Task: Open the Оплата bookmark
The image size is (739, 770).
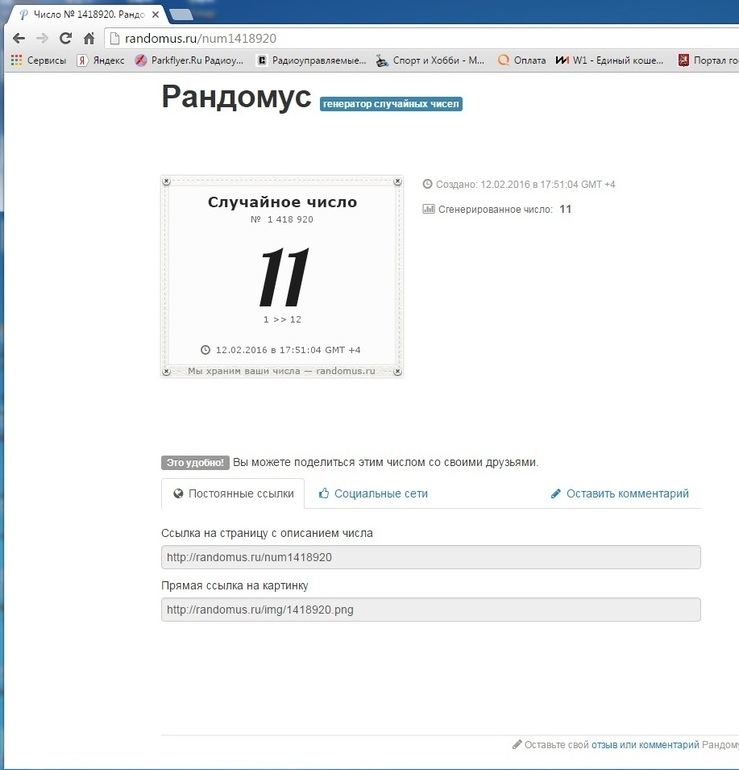Action: pos(521,60)
